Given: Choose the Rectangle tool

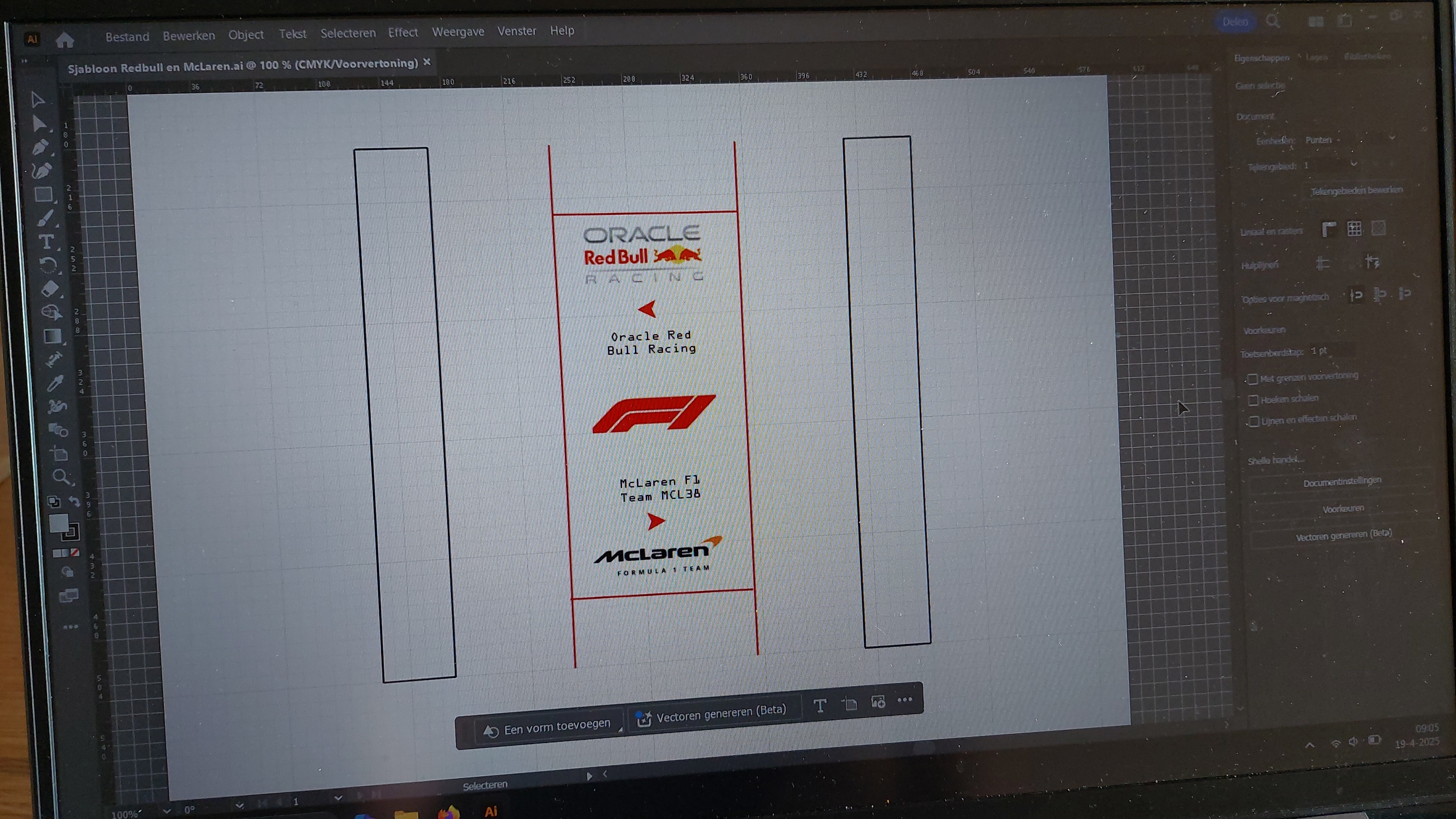Looking at the screenshot, I should pyautogui.click(x=44, y=195).
